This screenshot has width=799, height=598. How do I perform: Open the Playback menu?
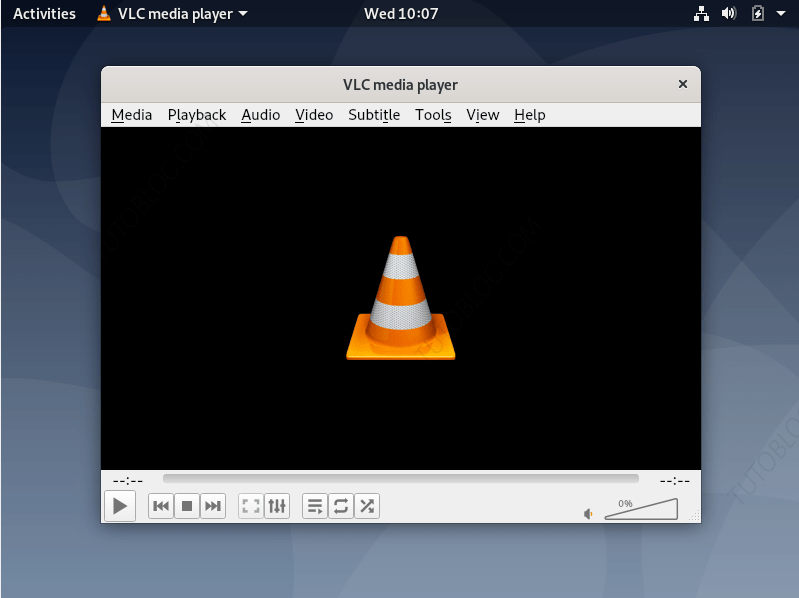coord(197,115)
